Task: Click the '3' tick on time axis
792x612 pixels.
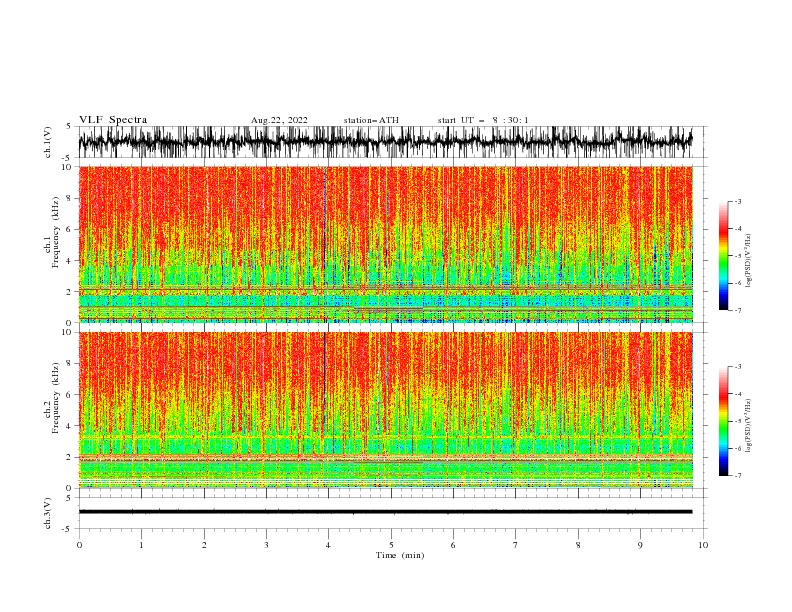Action: click(266, 545)
